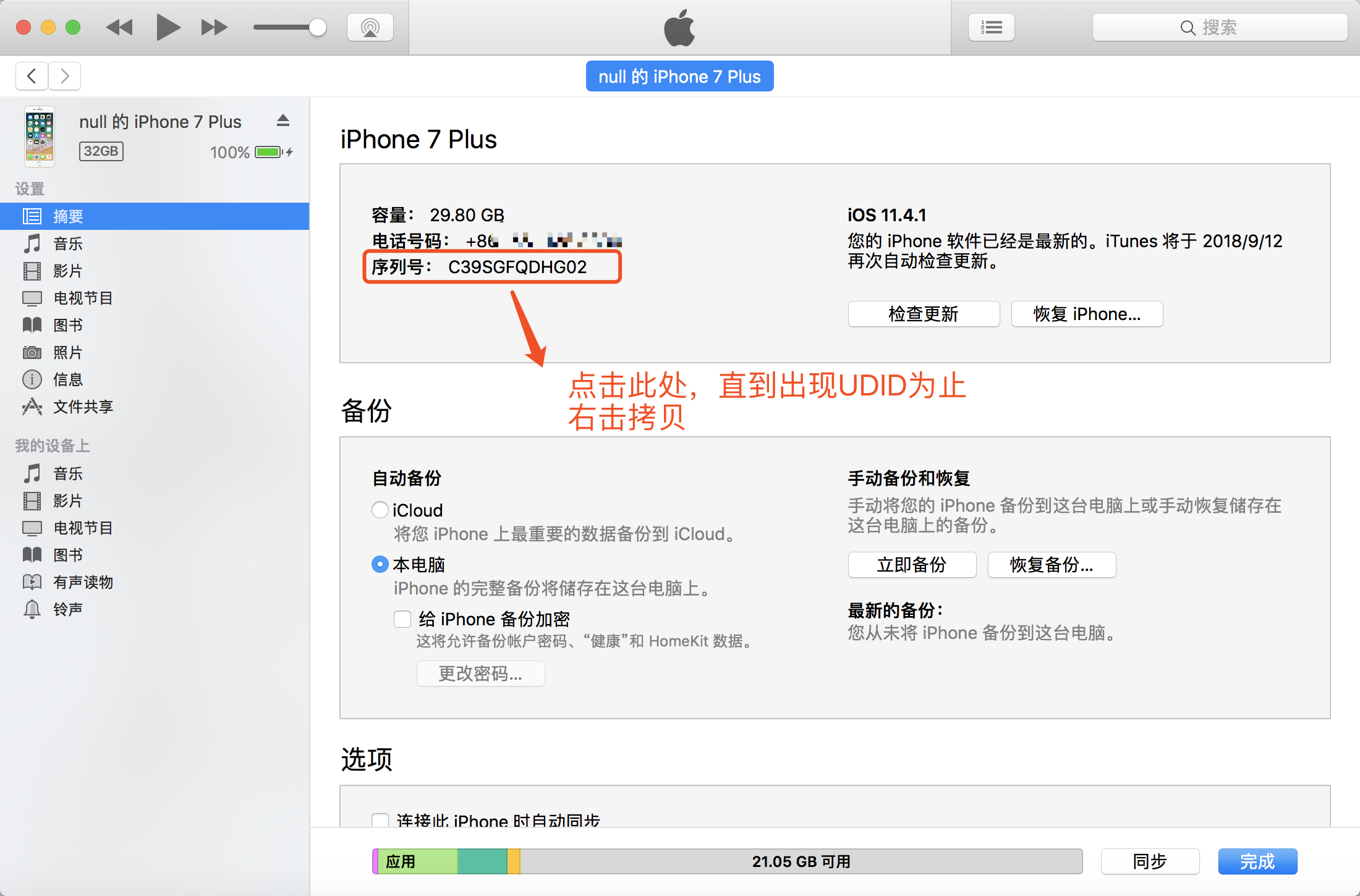
Task: Enable 给 iPhone 备份加密 checkbox
Action: (402, 619)
